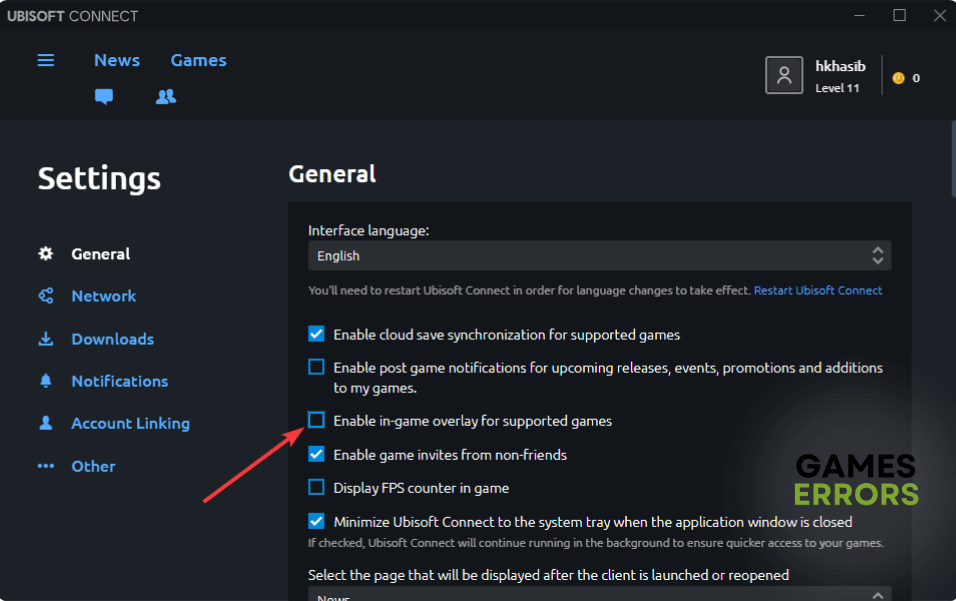Open the hamburger menu icon

[x=46, y=60]
